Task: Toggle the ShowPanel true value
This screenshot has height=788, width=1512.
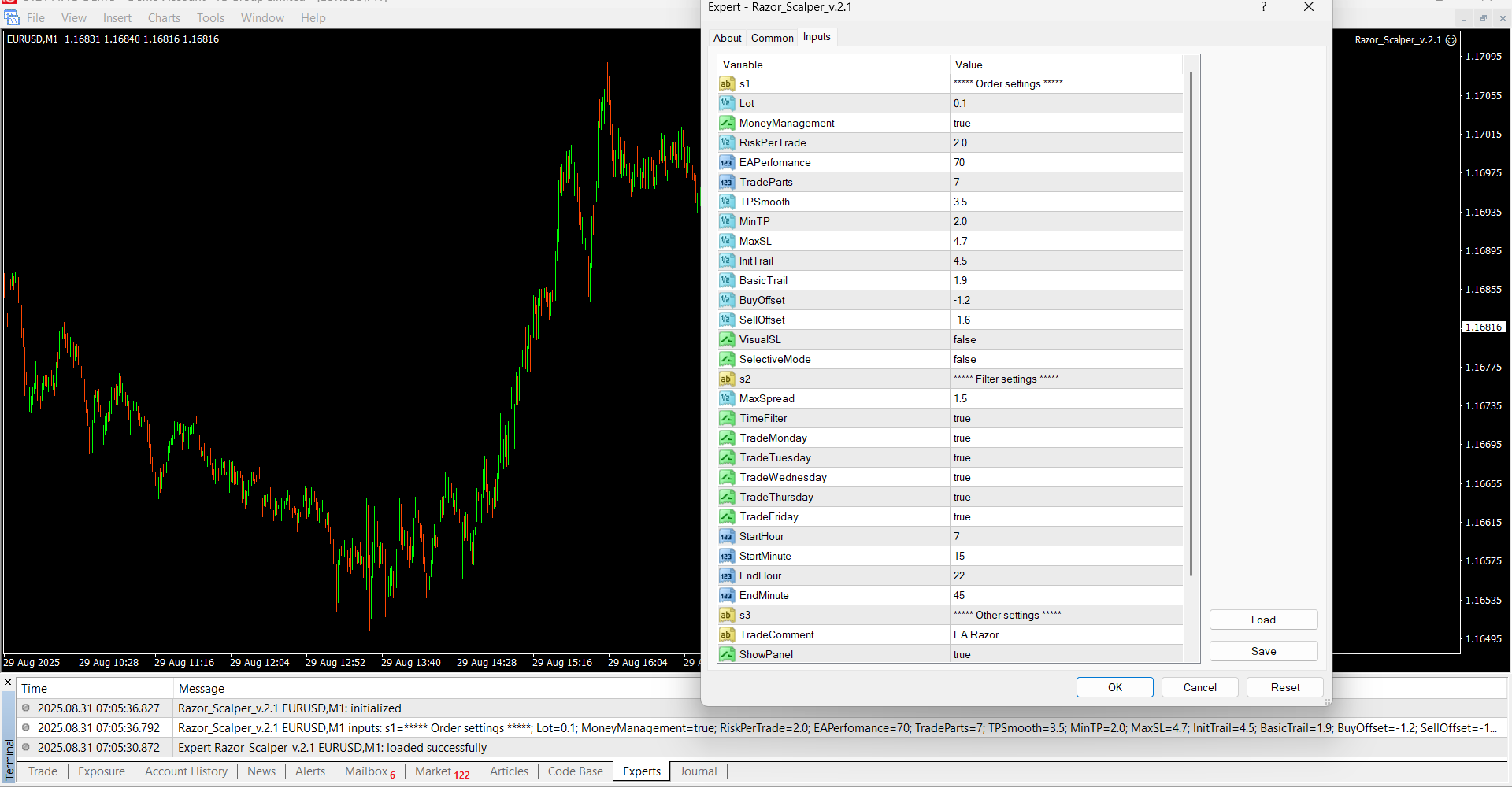Action: [x=962, y=654]
